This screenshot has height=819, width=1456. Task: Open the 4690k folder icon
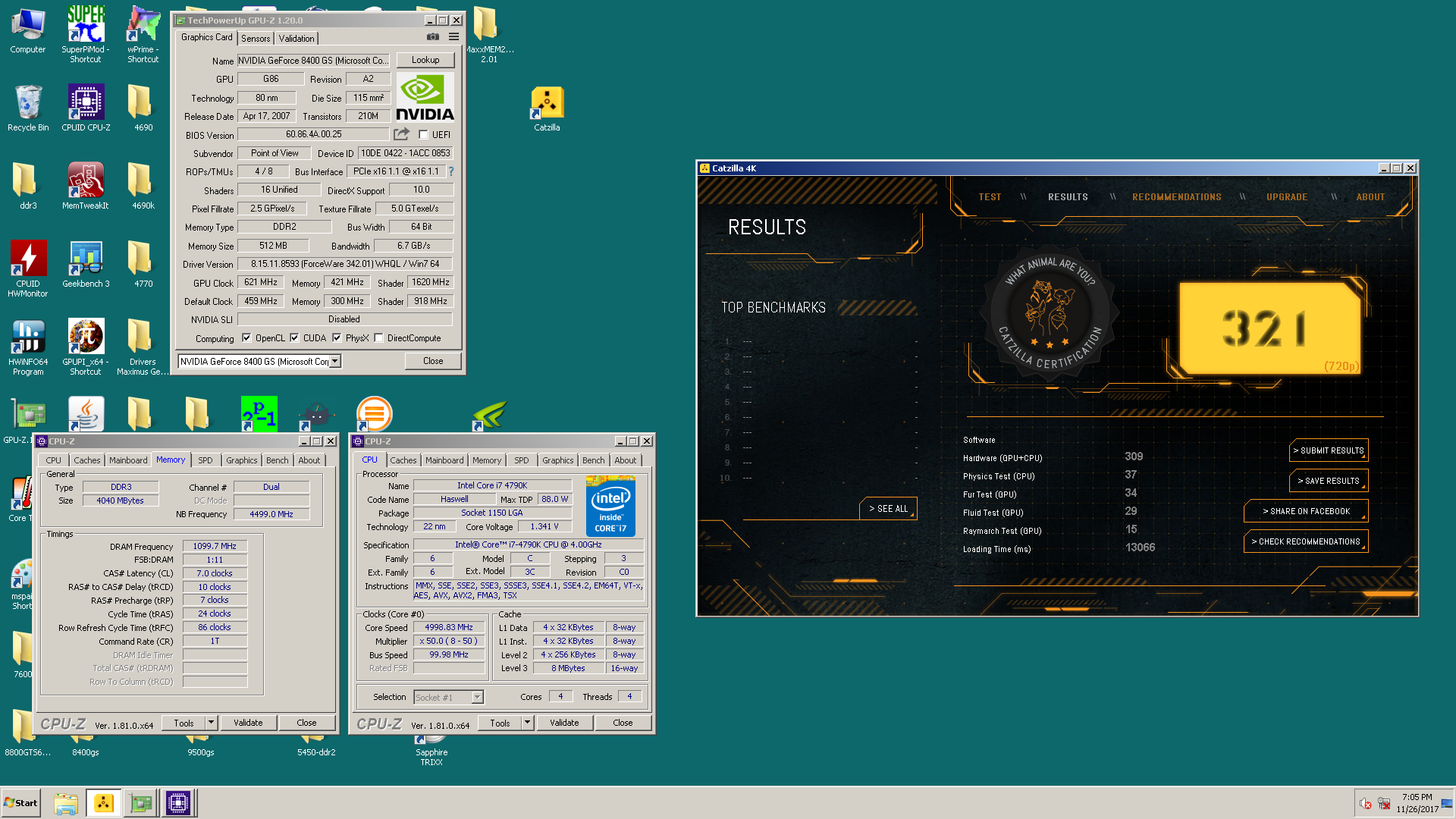pyautogui.click(x=143, y=186)
